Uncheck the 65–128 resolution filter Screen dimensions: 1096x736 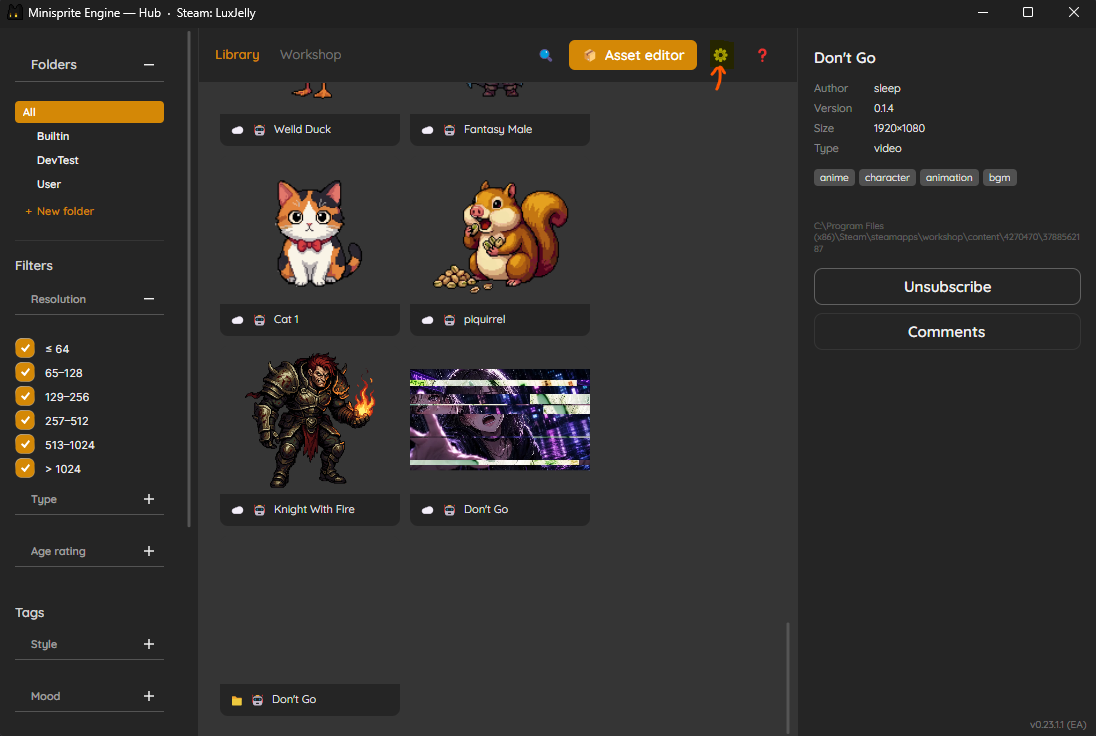25,373
